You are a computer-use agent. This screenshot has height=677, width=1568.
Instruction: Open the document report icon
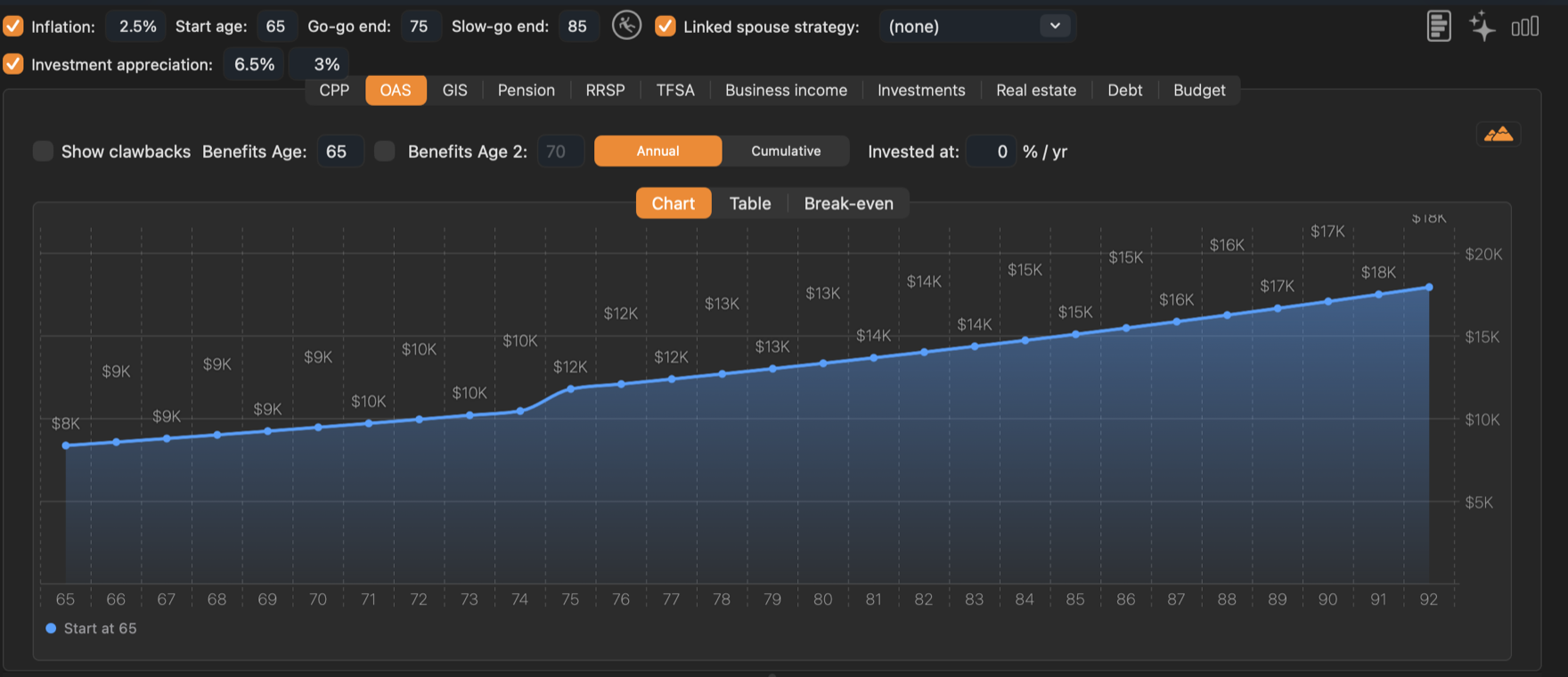pos(1439,26)
